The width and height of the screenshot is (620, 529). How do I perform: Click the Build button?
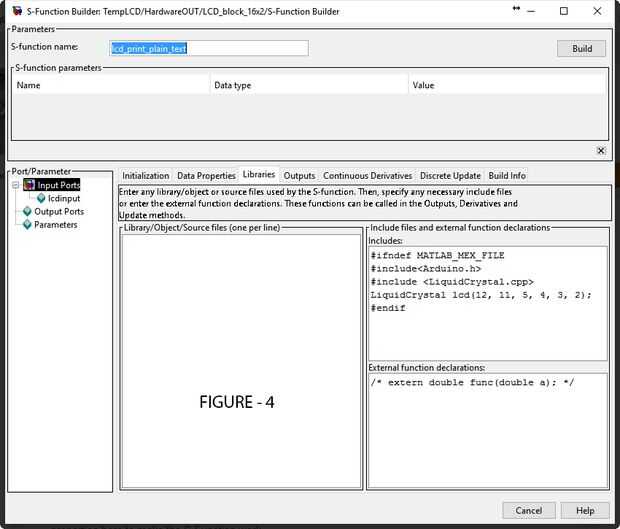581,49
